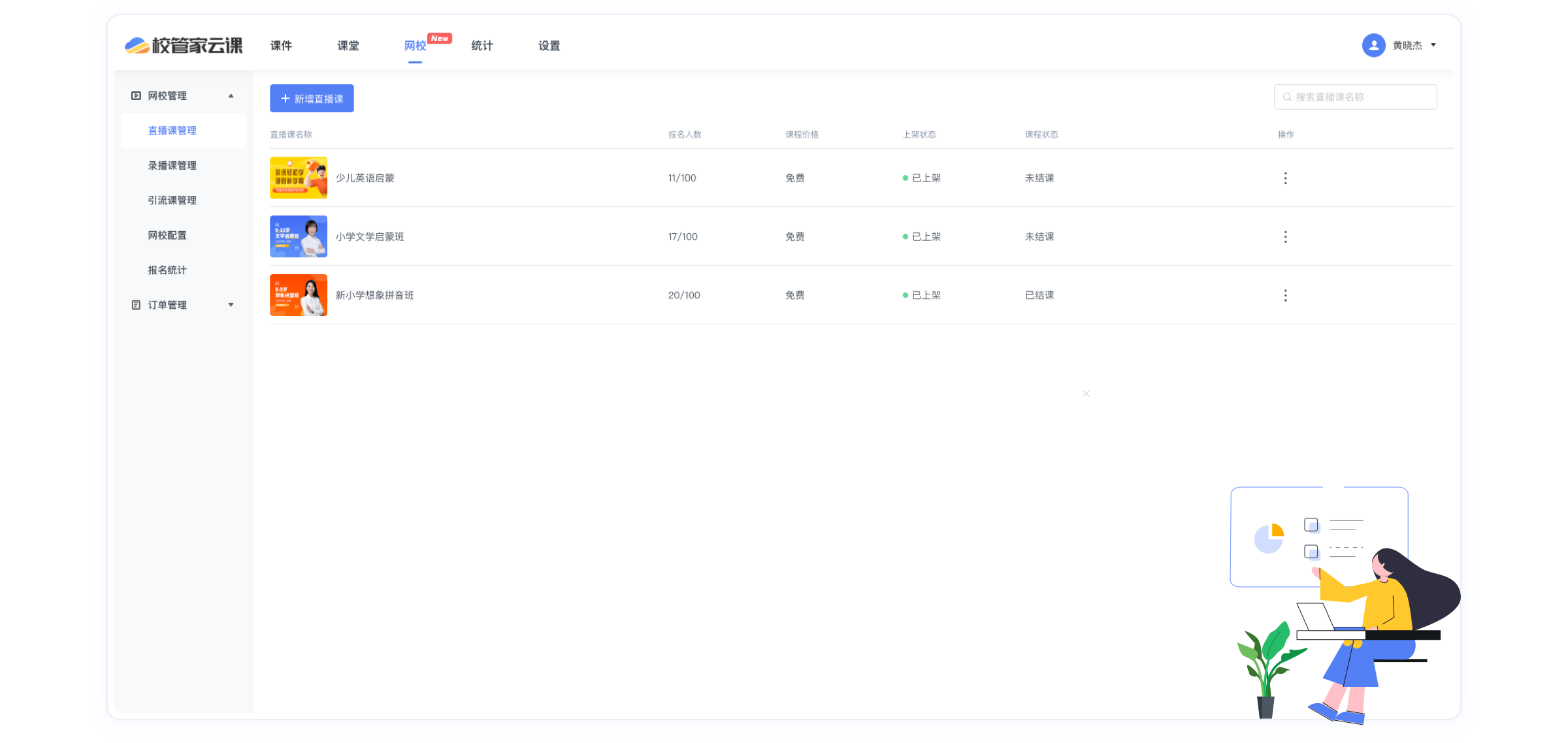The height and width of the screenshot is (743, 1568).
Task: Open 新小学想象拼音班 course thumbnail
Action: click(x=299, y=295)
